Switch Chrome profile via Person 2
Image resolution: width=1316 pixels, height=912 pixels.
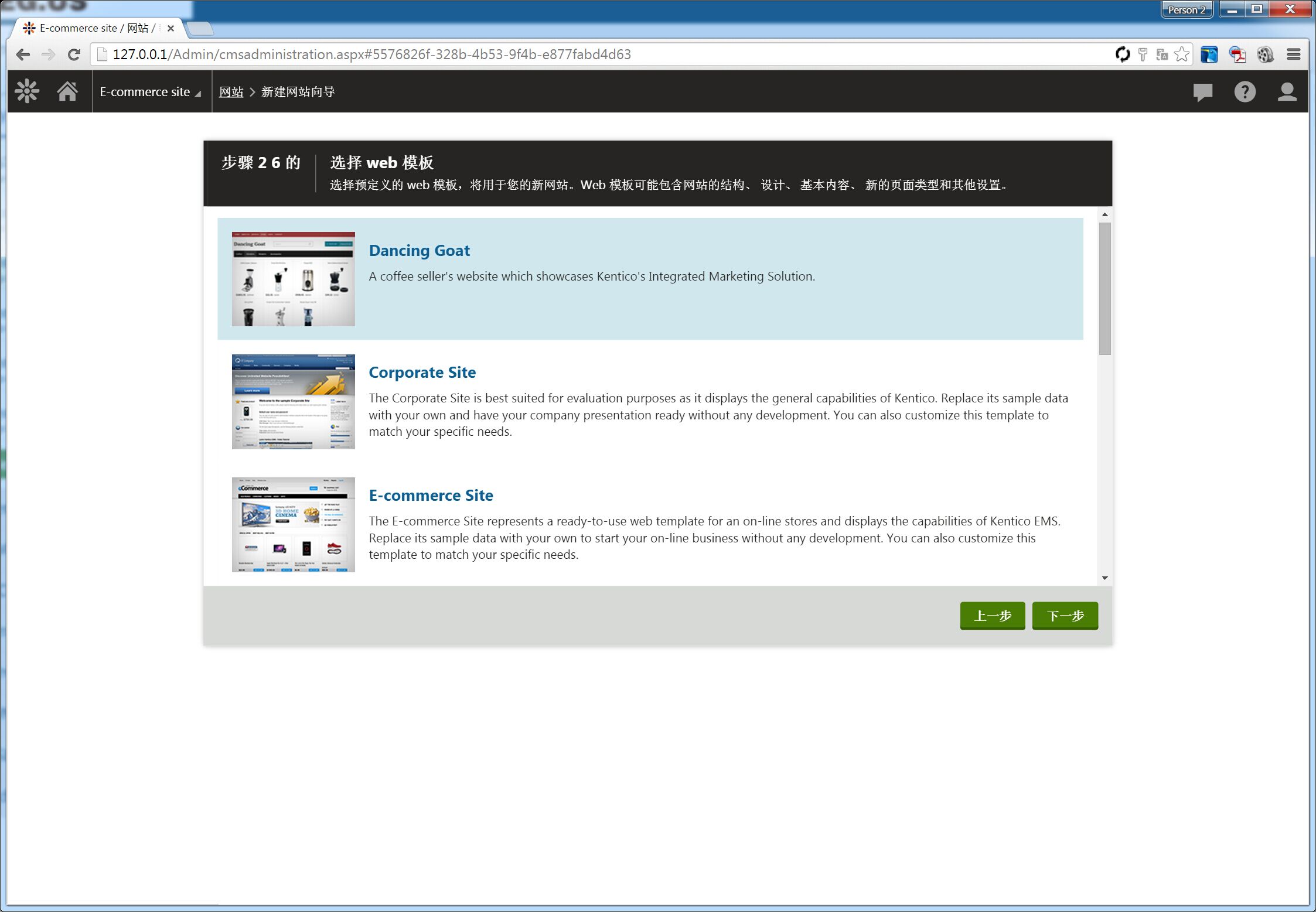click(1187, 10)
